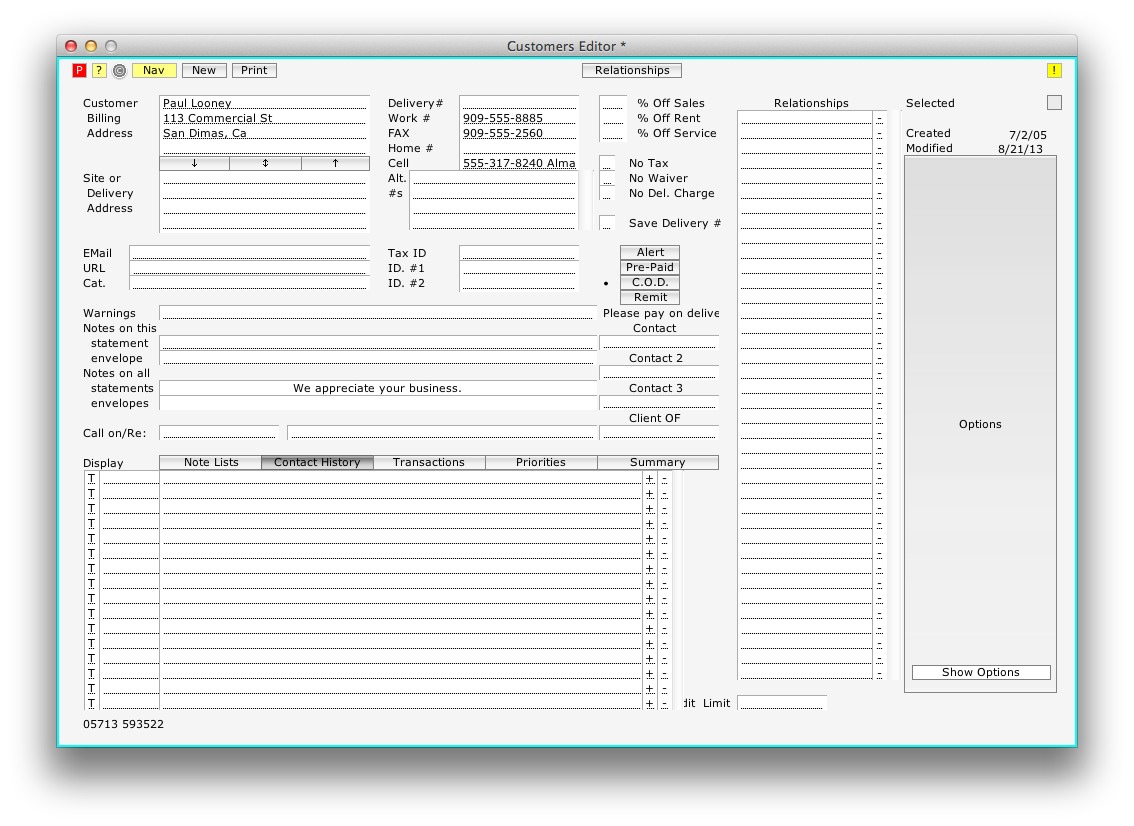Click the Cat. field
The height and width of the screenshot is (826, 1134).
click(x=250, y=283)
